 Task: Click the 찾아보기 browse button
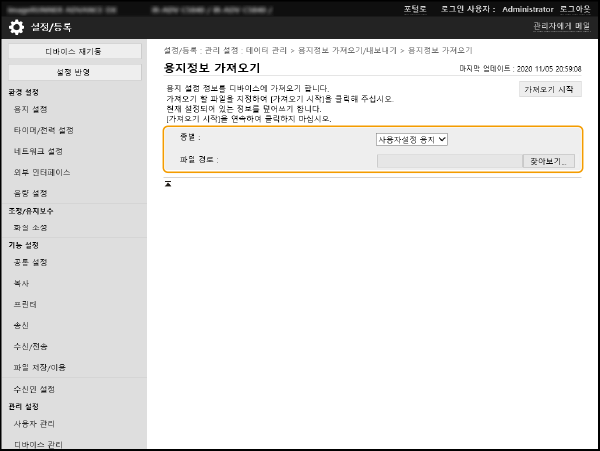(548, 160)
